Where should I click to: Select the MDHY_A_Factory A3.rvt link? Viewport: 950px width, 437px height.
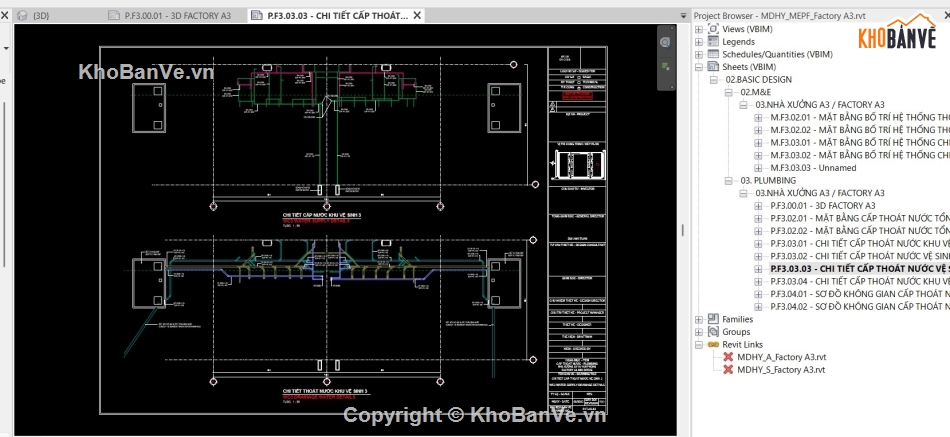pyautogui.click(x=781, y=357)
